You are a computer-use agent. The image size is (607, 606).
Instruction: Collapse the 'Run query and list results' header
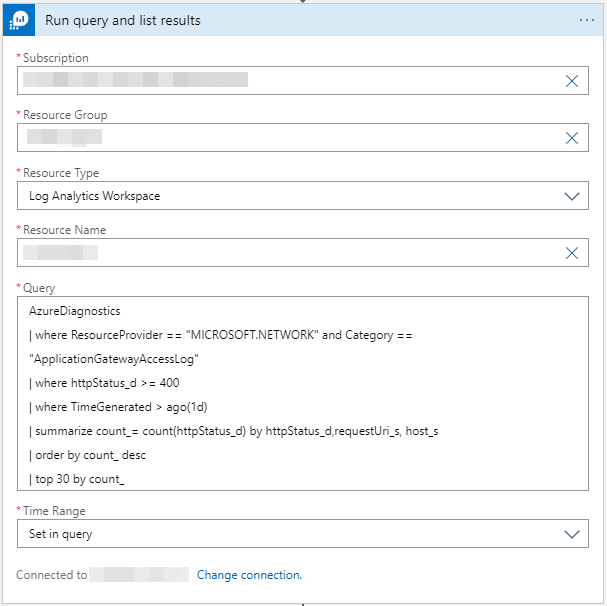[300, 20]
